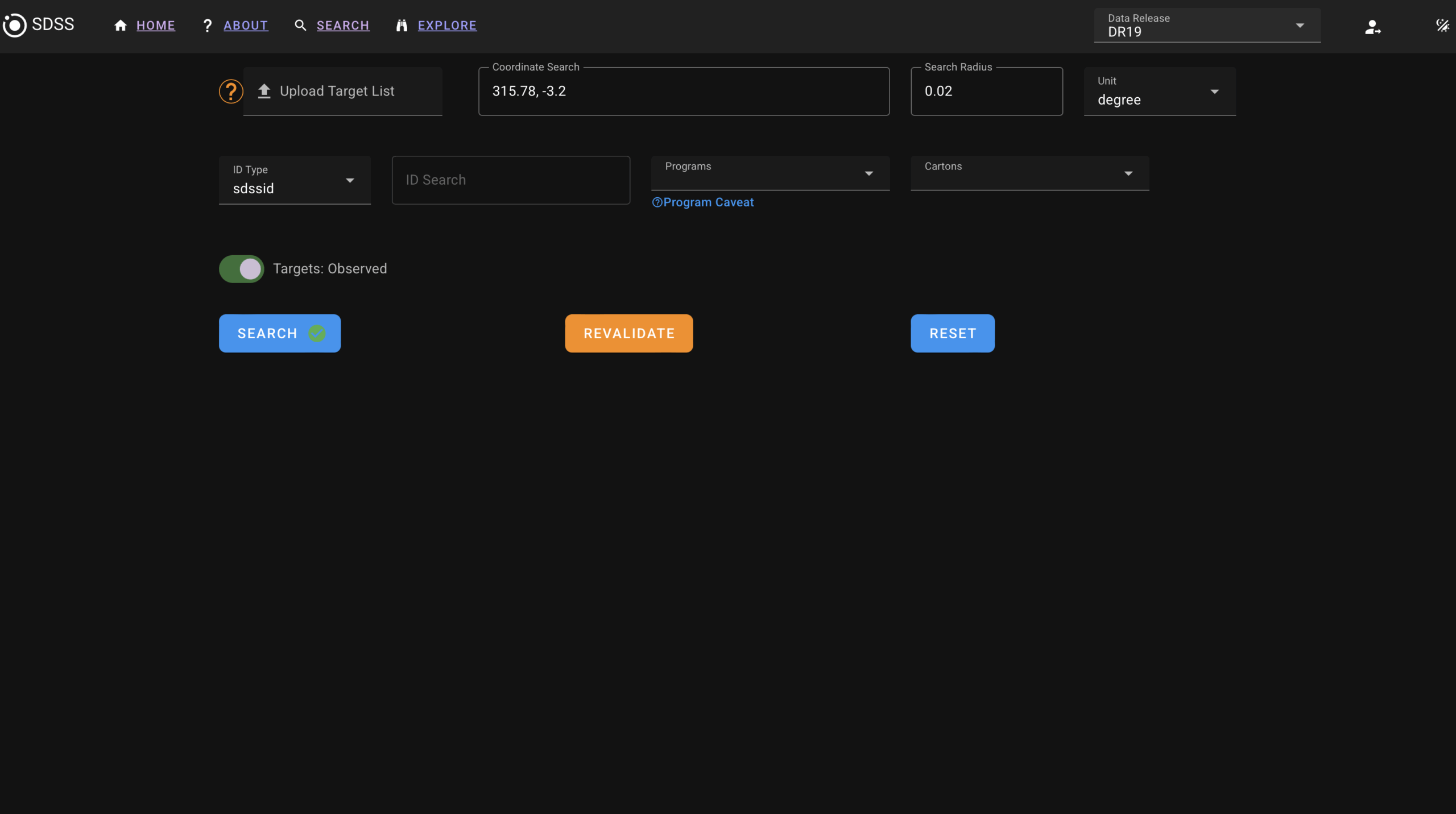Open the Cartons dropdown
This screenshot has width=1456, height=814.
(1029, 173)
